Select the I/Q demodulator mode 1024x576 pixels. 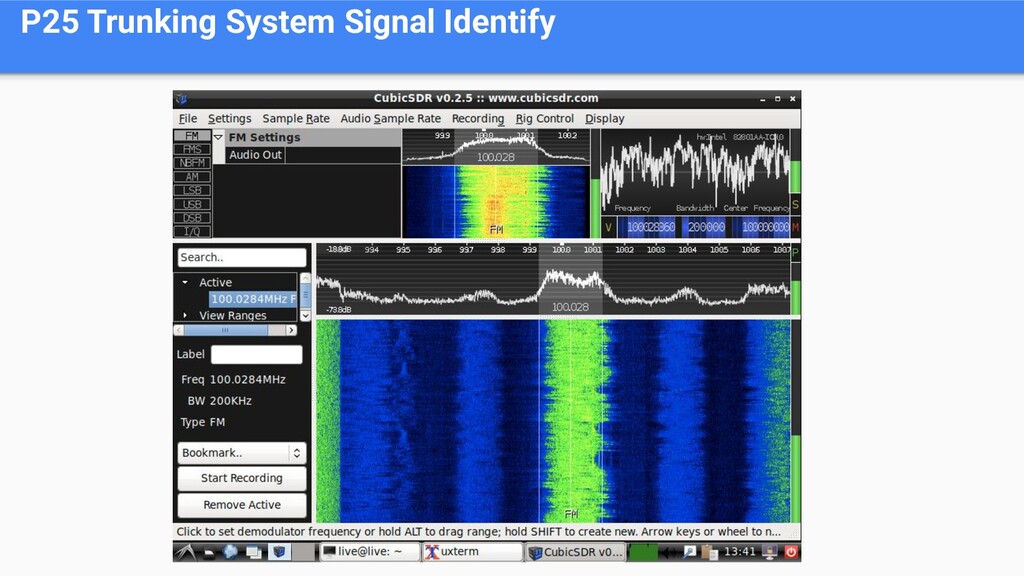tap(192, 231)
